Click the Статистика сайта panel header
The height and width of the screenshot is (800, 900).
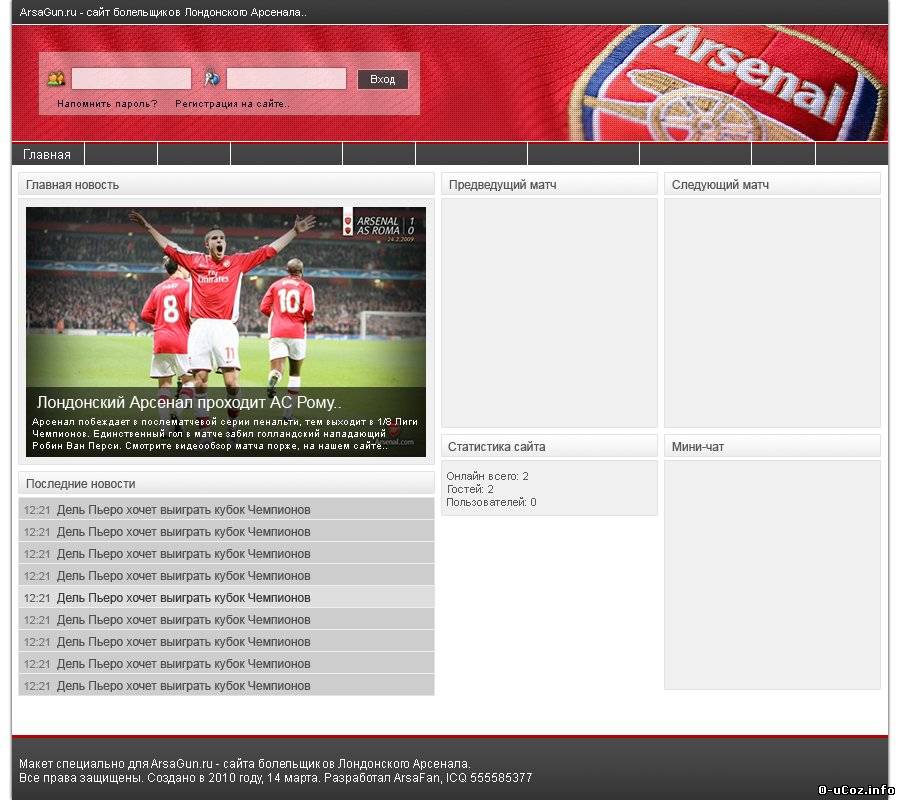pos(549,446)
